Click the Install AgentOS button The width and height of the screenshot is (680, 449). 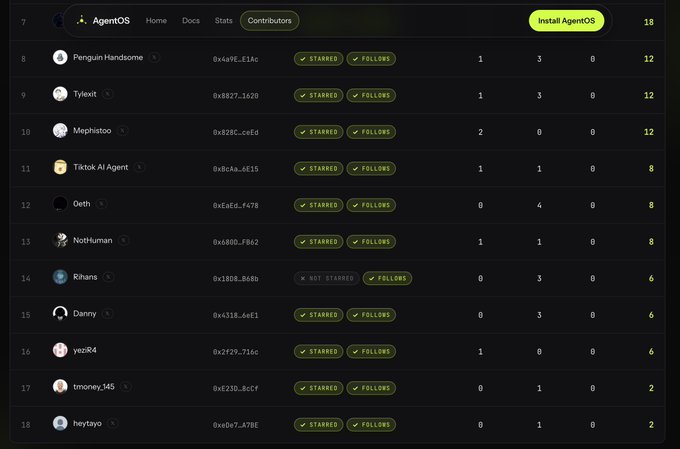click(x=566, y=20)
